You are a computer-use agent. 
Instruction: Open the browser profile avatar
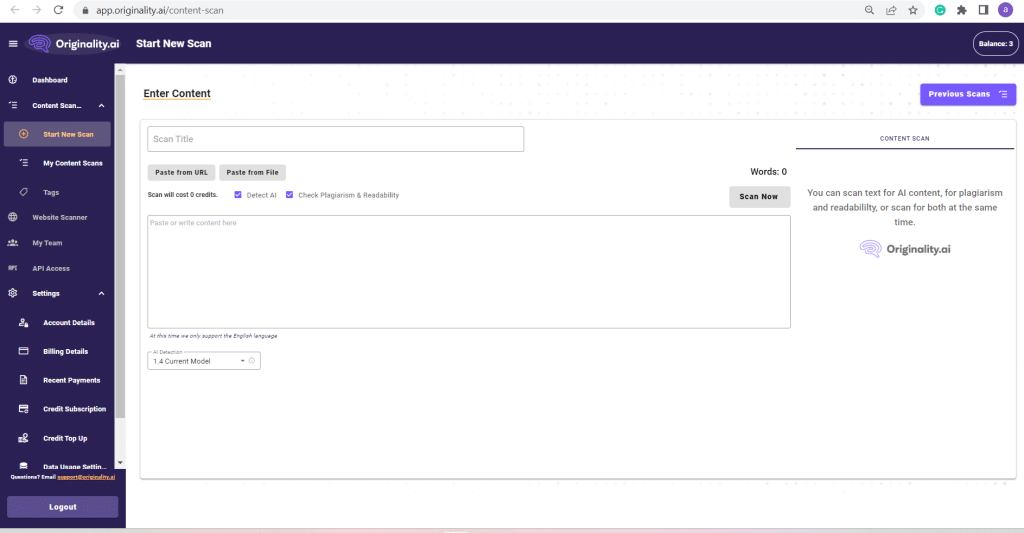1006,10
